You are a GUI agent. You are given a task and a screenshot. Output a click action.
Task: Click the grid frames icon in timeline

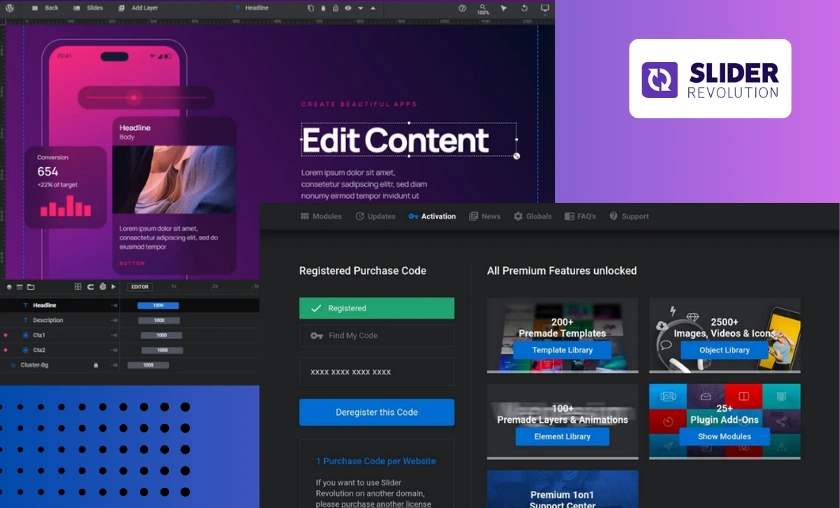[78, 287]
